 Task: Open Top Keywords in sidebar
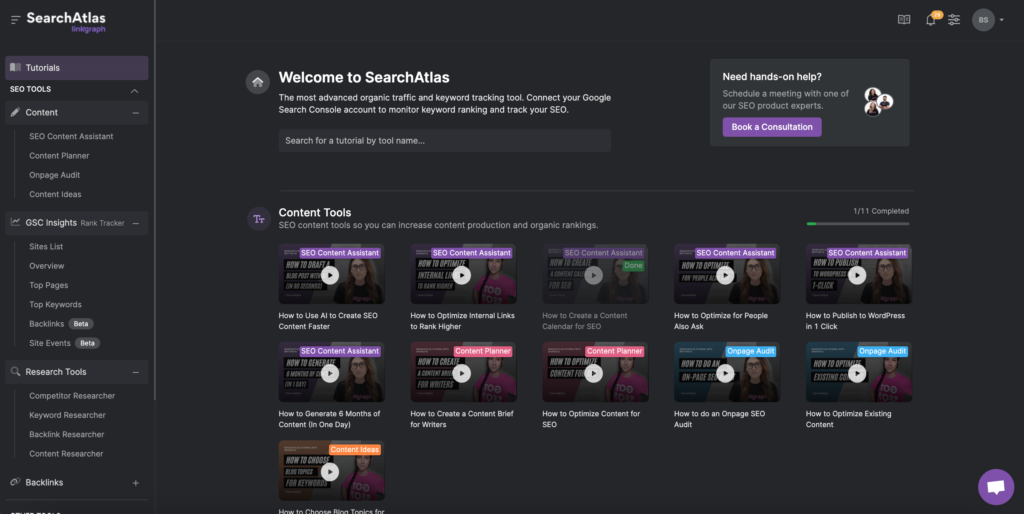[55, 304]
